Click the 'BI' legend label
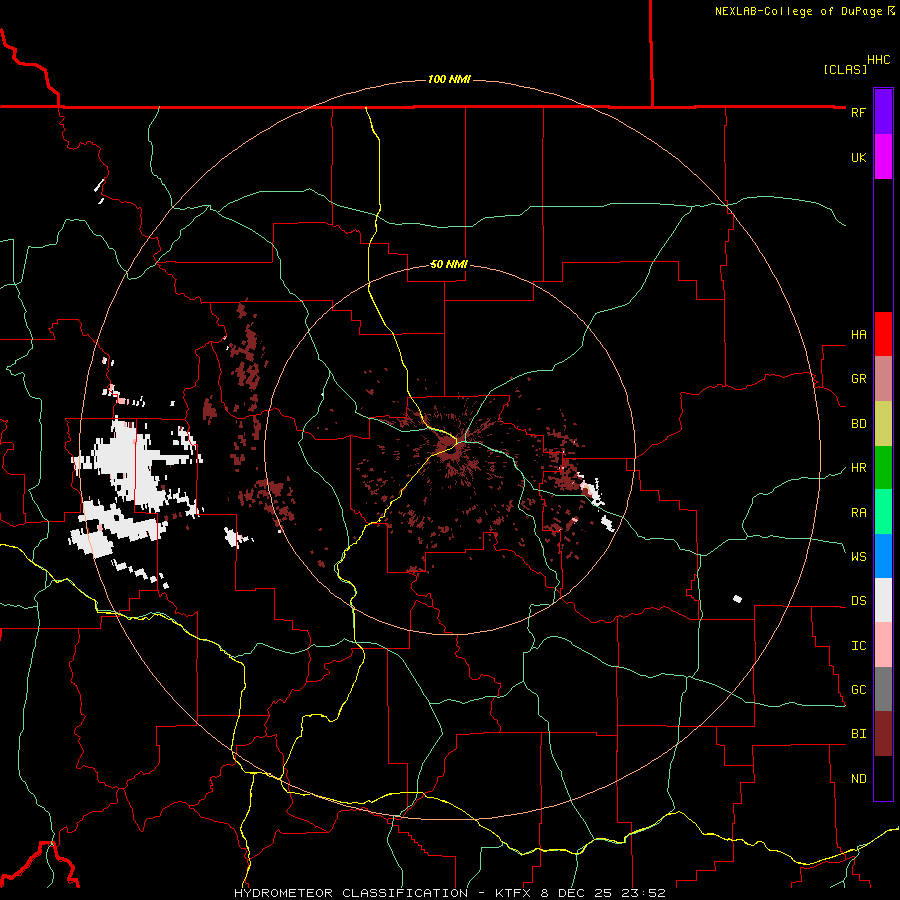The width and height of the screenshot is (900, 900). pyautogui.click(x=858, y=734)
